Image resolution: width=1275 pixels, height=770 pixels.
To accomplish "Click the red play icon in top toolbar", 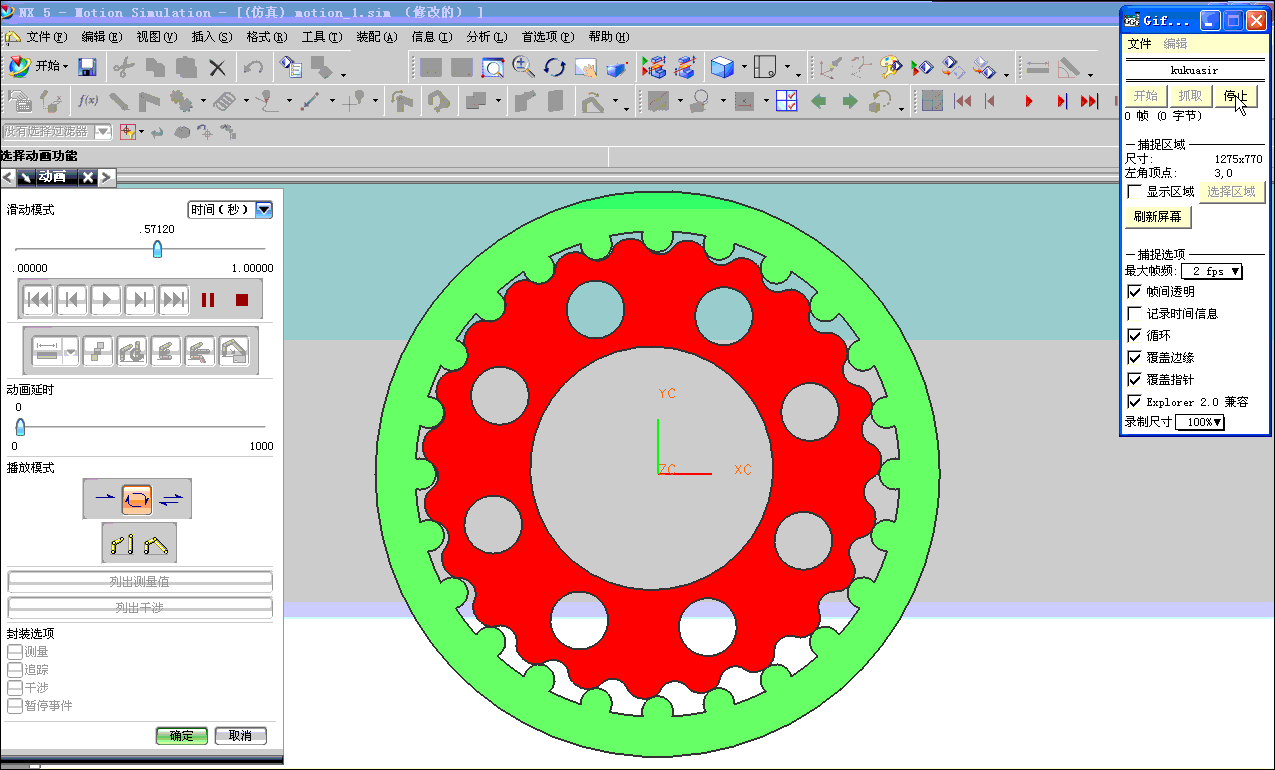I will pyautogui.click(x=1028, y=101).
